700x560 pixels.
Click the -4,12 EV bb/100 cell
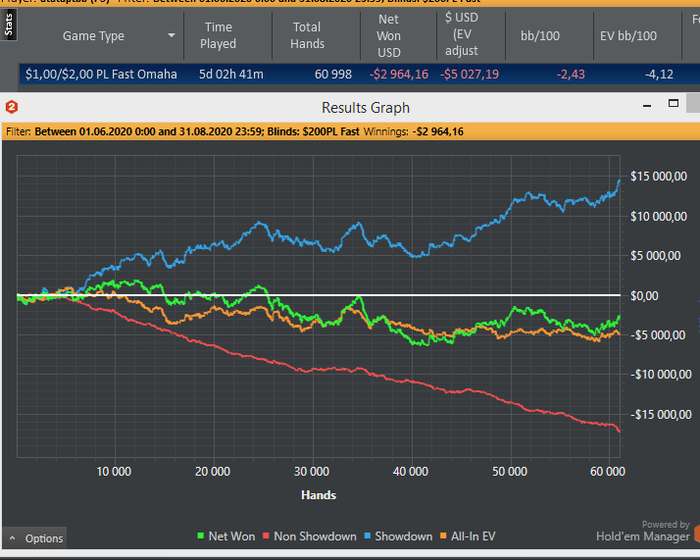tap(659, 74)
